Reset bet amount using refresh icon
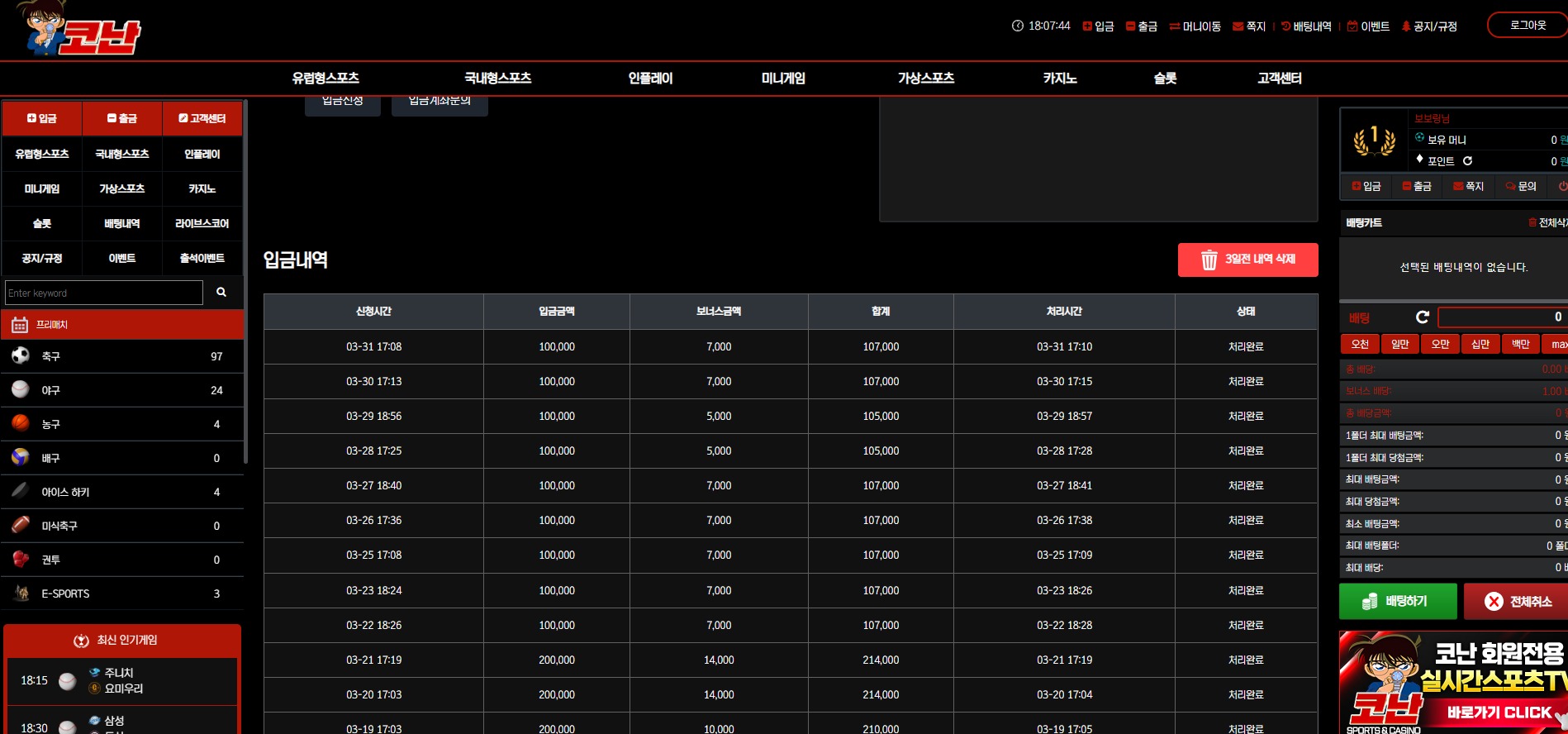The height and width of the screenshot is (734, 1568). point(1423,317)
